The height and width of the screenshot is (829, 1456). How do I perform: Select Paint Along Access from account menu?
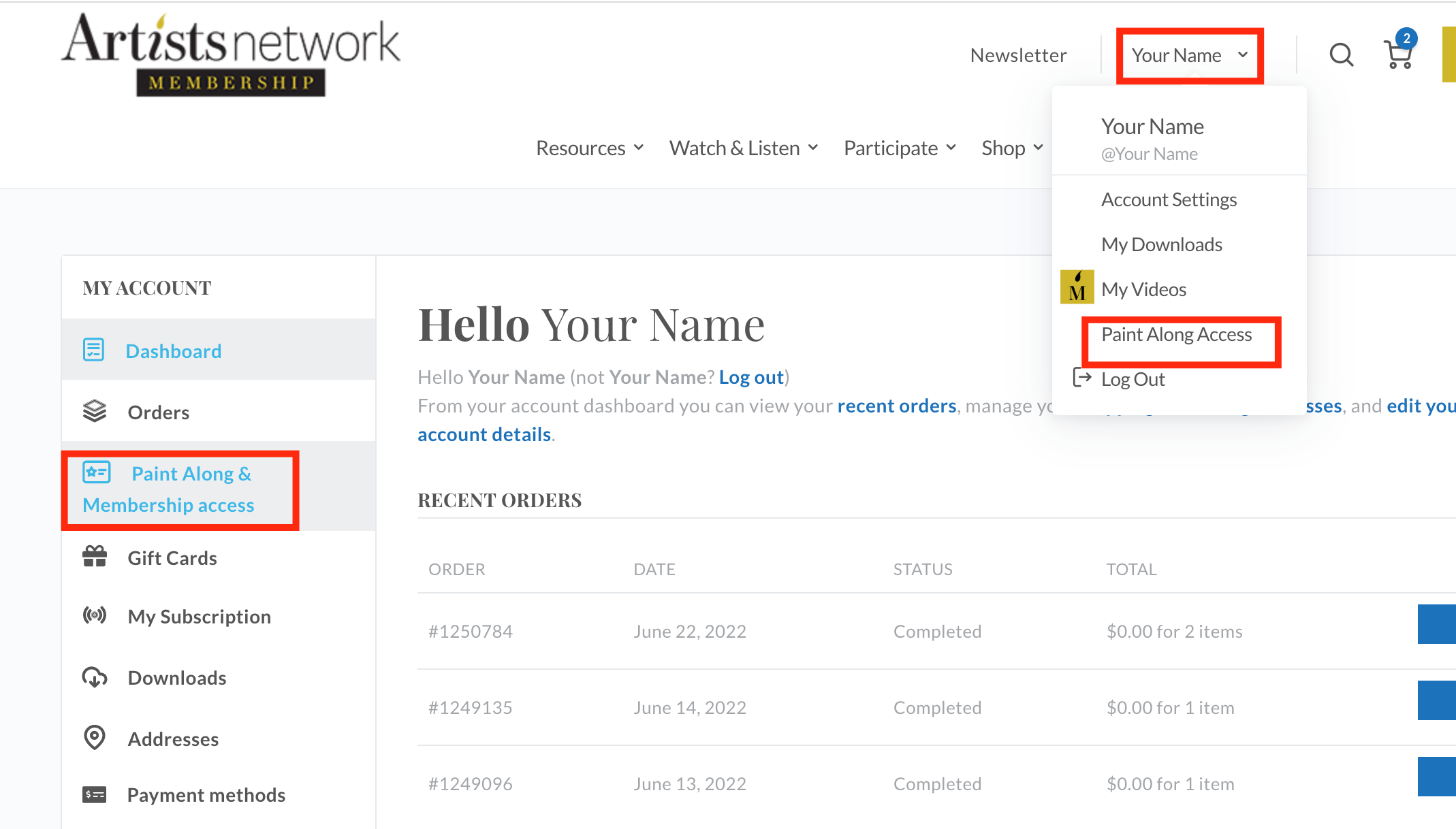(x=1177, y=334)
